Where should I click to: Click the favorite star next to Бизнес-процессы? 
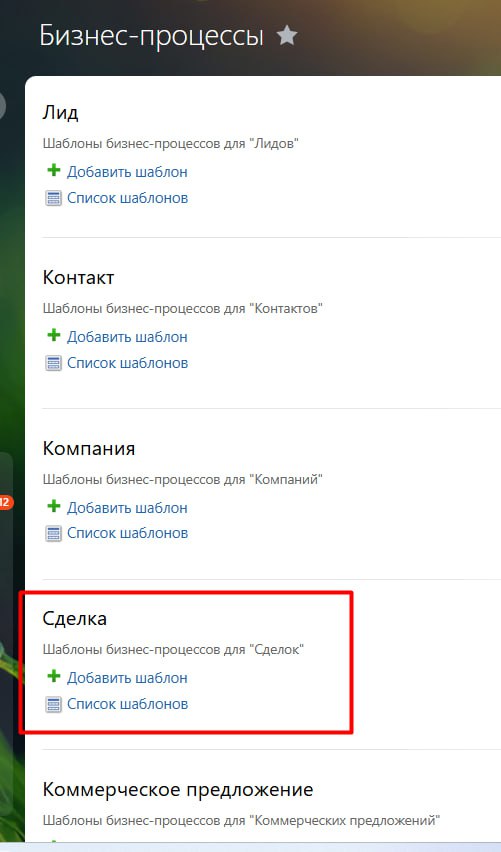click(x=286, y=36)
